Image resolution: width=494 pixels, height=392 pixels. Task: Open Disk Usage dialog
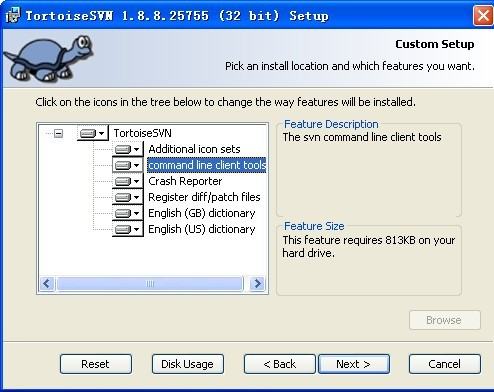pyautogui.click(x=188, y=364)
